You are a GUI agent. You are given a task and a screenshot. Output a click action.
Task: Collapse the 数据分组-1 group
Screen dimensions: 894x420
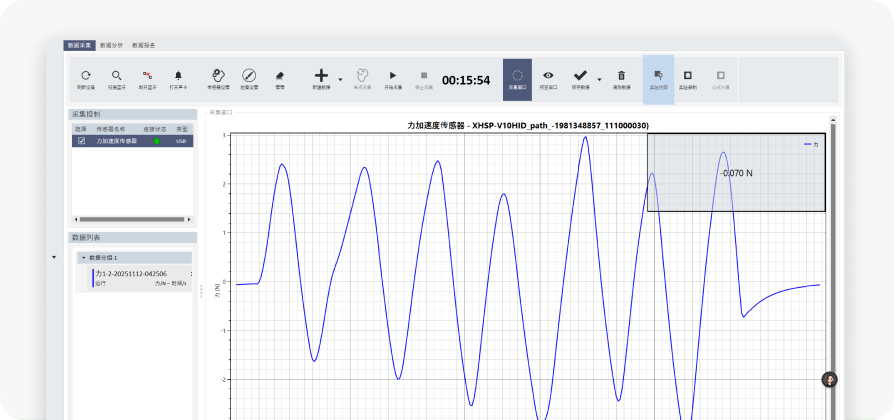[83, 258]
